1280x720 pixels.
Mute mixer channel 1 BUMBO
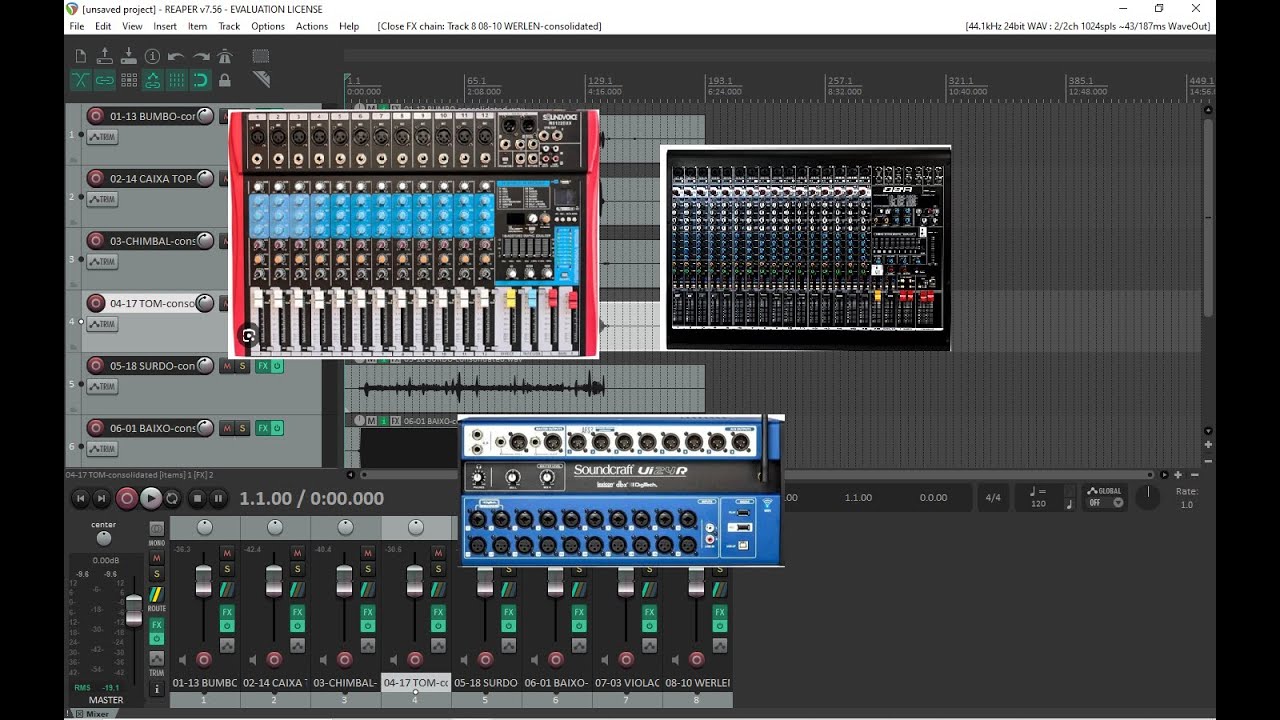[227, 553]
